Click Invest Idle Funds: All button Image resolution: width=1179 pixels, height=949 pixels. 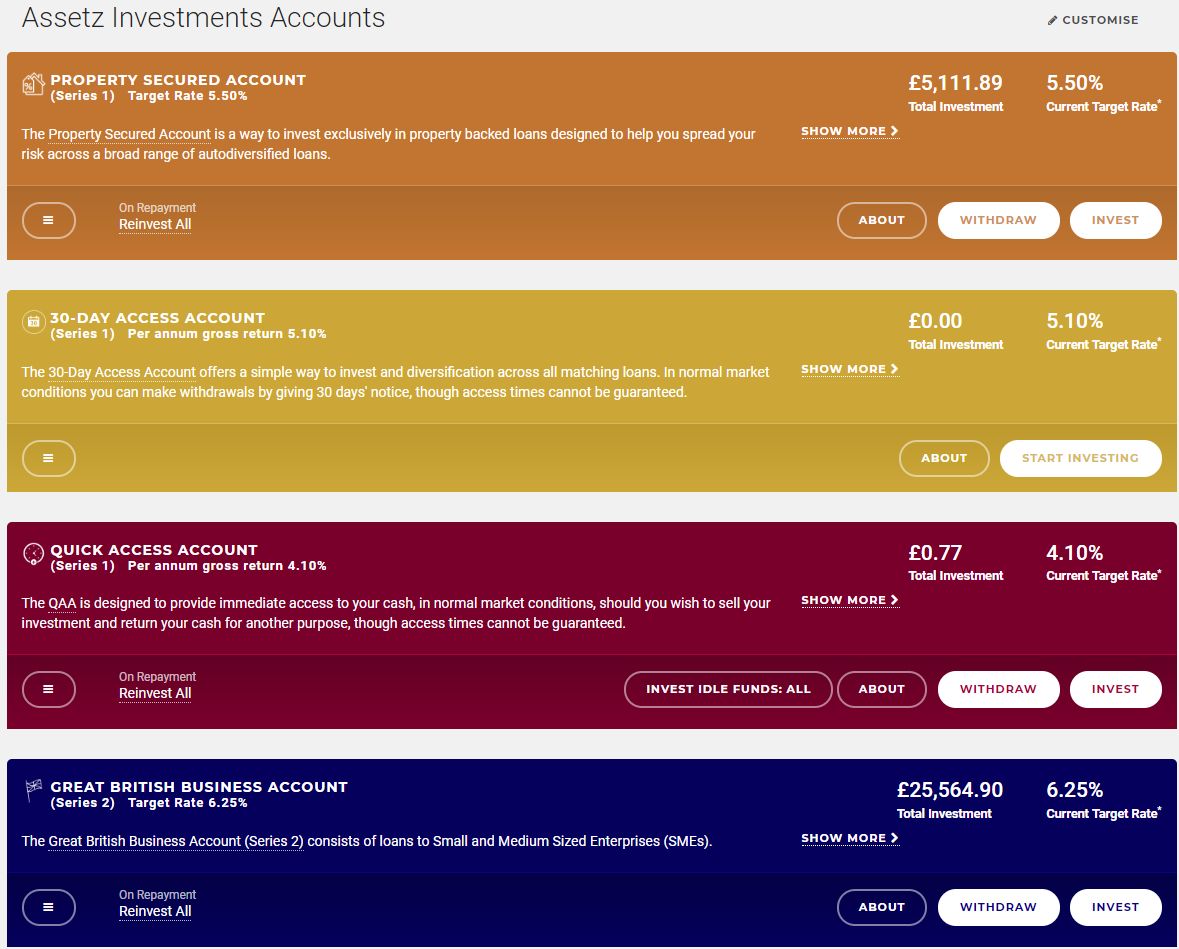click(728, 690)
